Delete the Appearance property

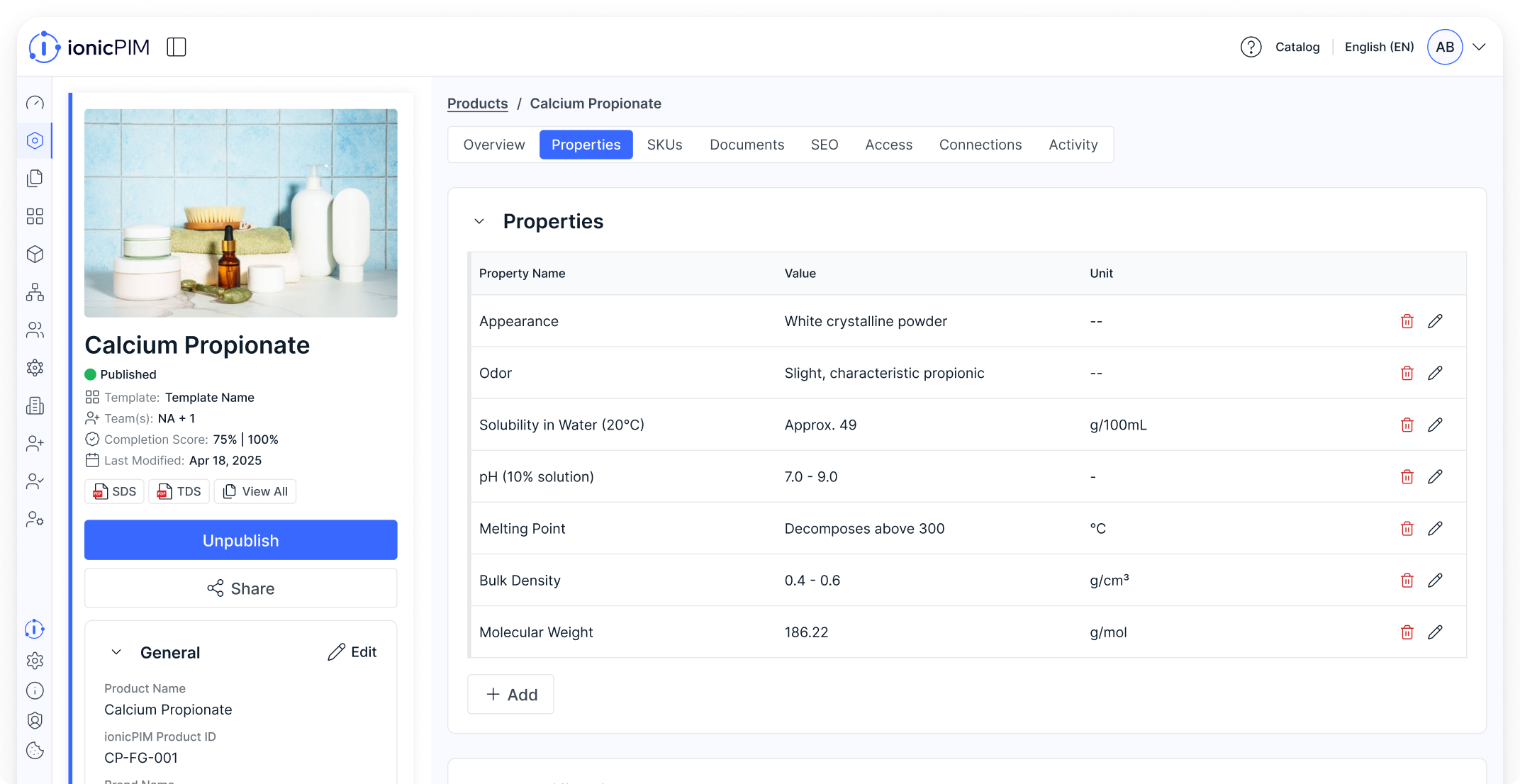tap(1407, 321)
